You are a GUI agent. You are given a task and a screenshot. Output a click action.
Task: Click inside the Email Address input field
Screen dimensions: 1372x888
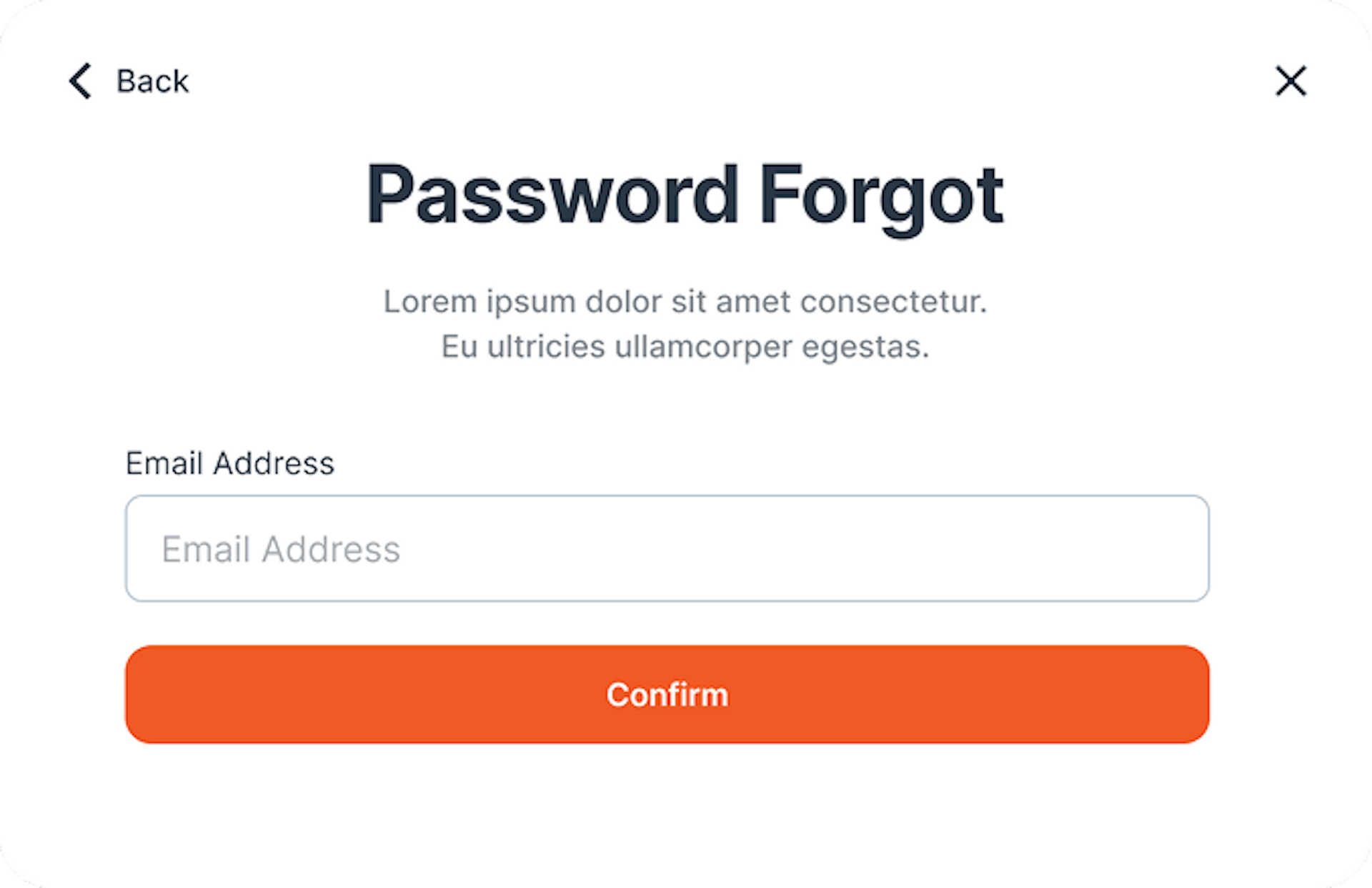[x=667, y=548]
